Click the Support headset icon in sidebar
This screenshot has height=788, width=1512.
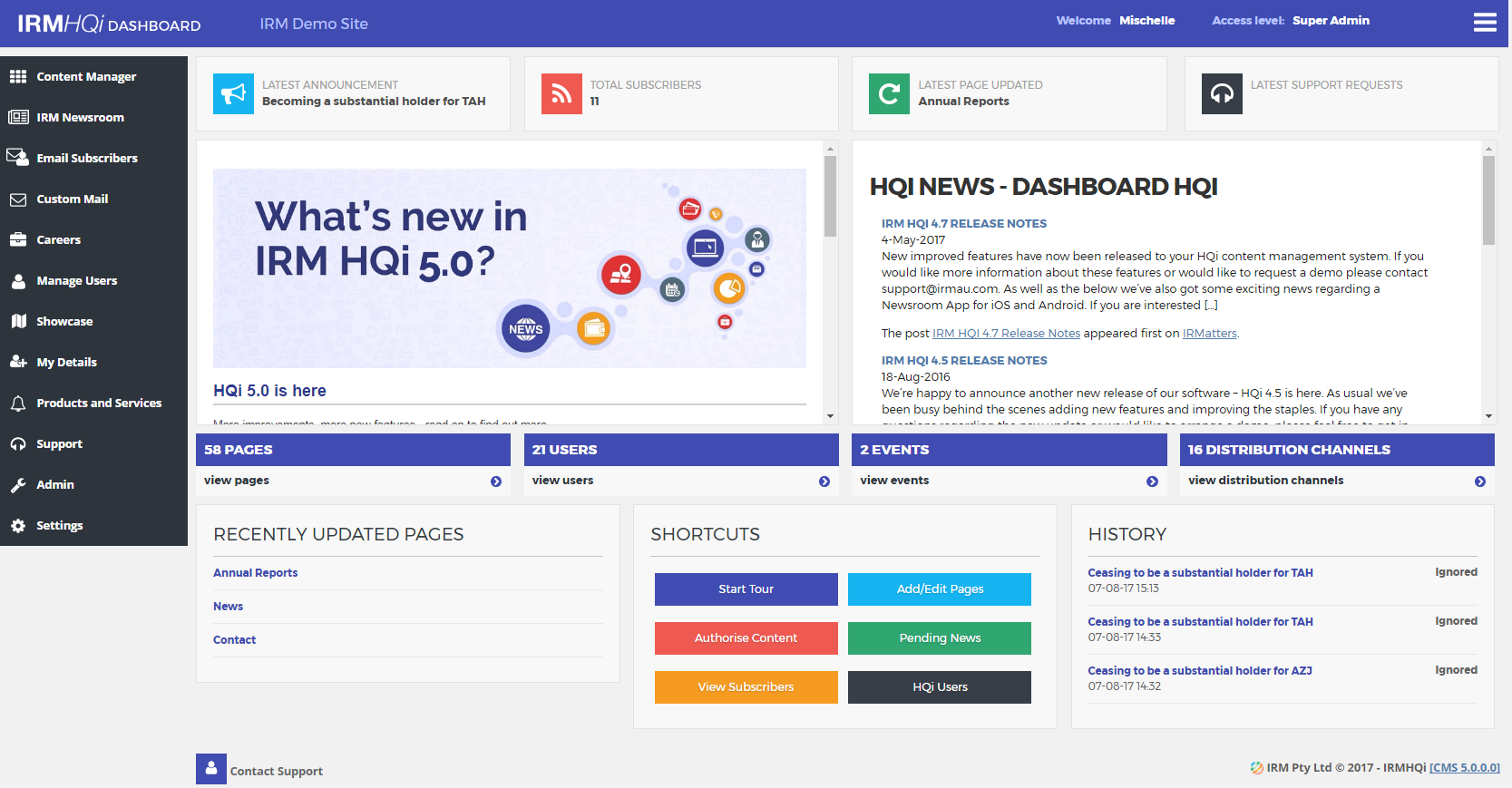click(18, 443)
